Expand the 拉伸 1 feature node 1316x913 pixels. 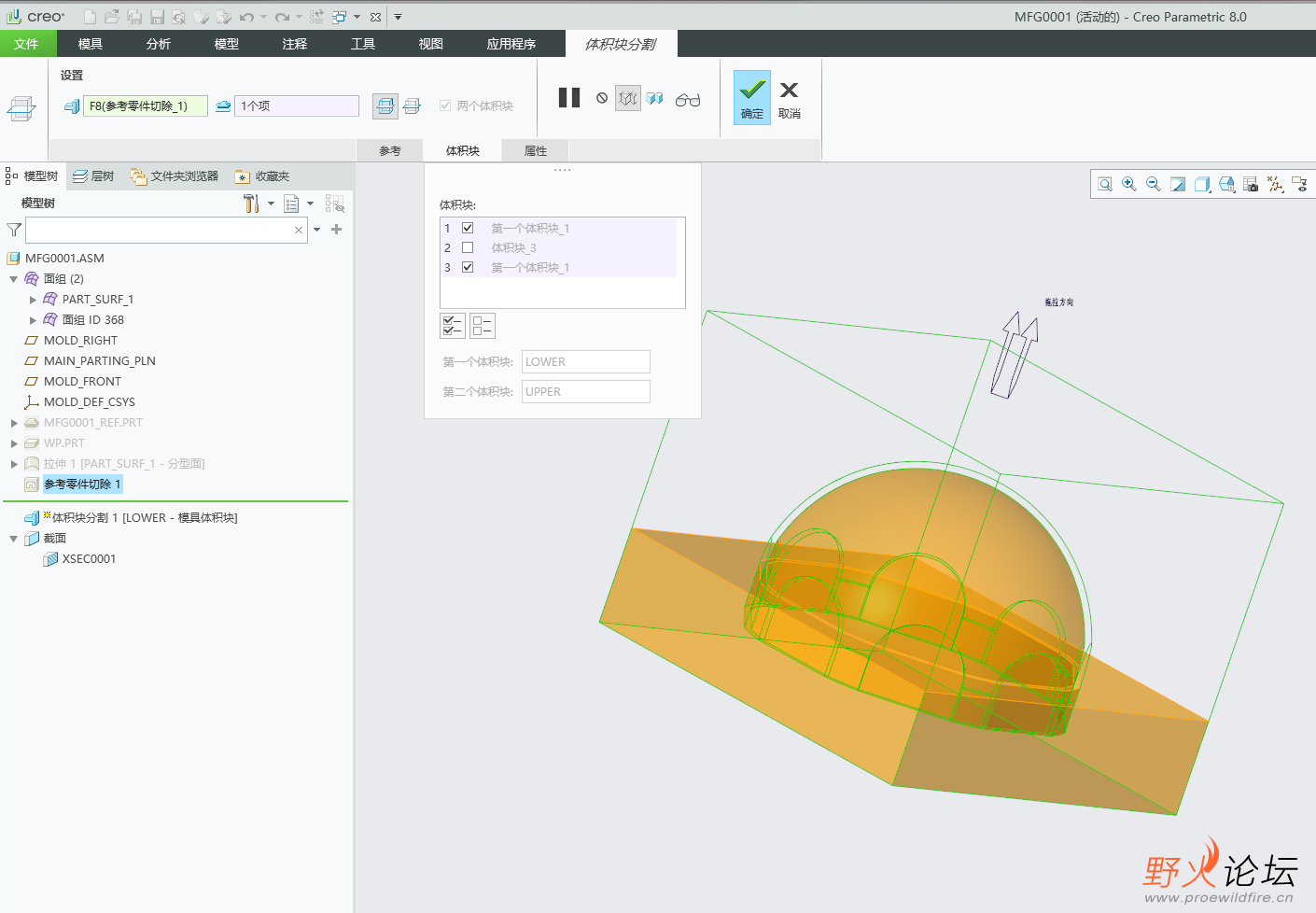(14, 464)
